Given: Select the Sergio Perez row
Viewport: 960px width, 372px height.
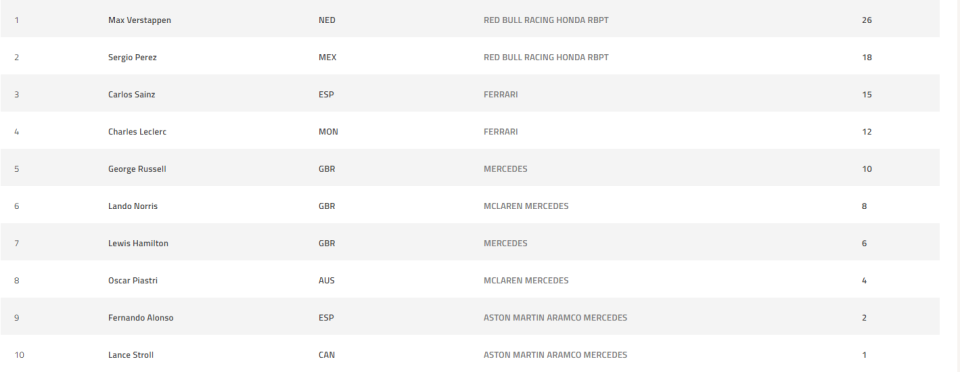Looking at the screenshot, I should coord(470,57).
